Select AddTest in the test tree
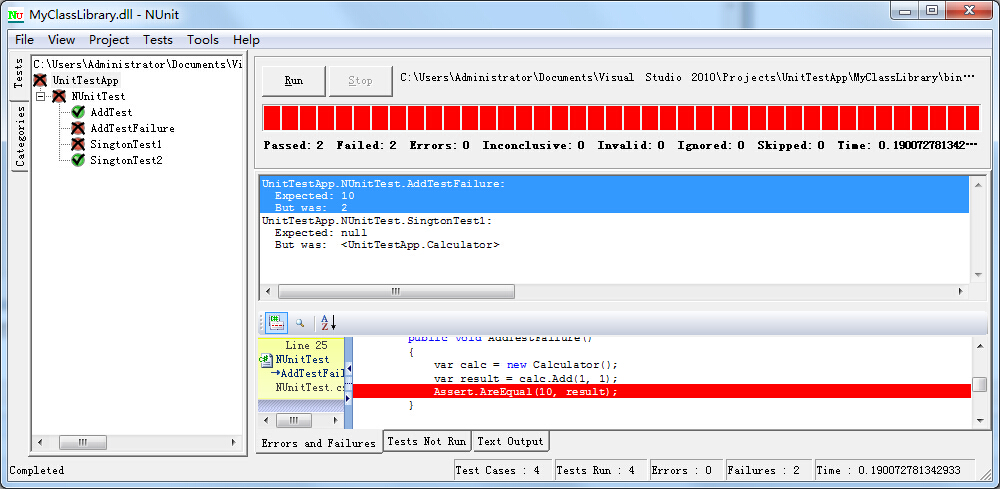 pos(111,112)
